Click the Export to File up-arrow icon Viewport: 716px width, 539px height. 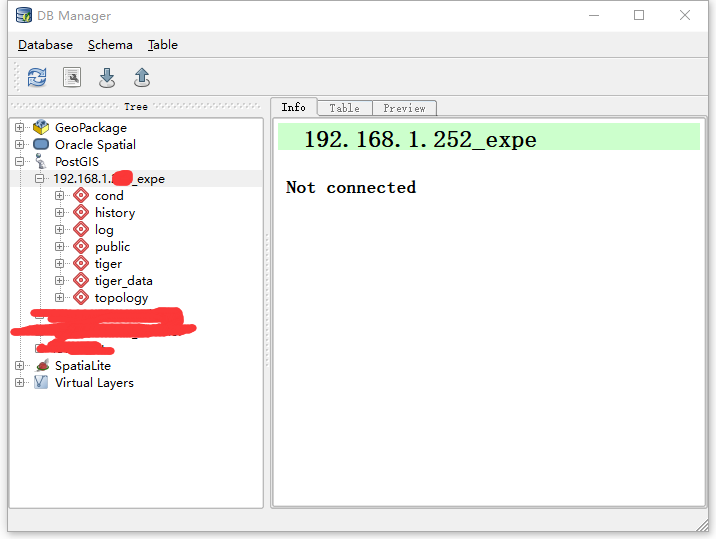[142, 77]
